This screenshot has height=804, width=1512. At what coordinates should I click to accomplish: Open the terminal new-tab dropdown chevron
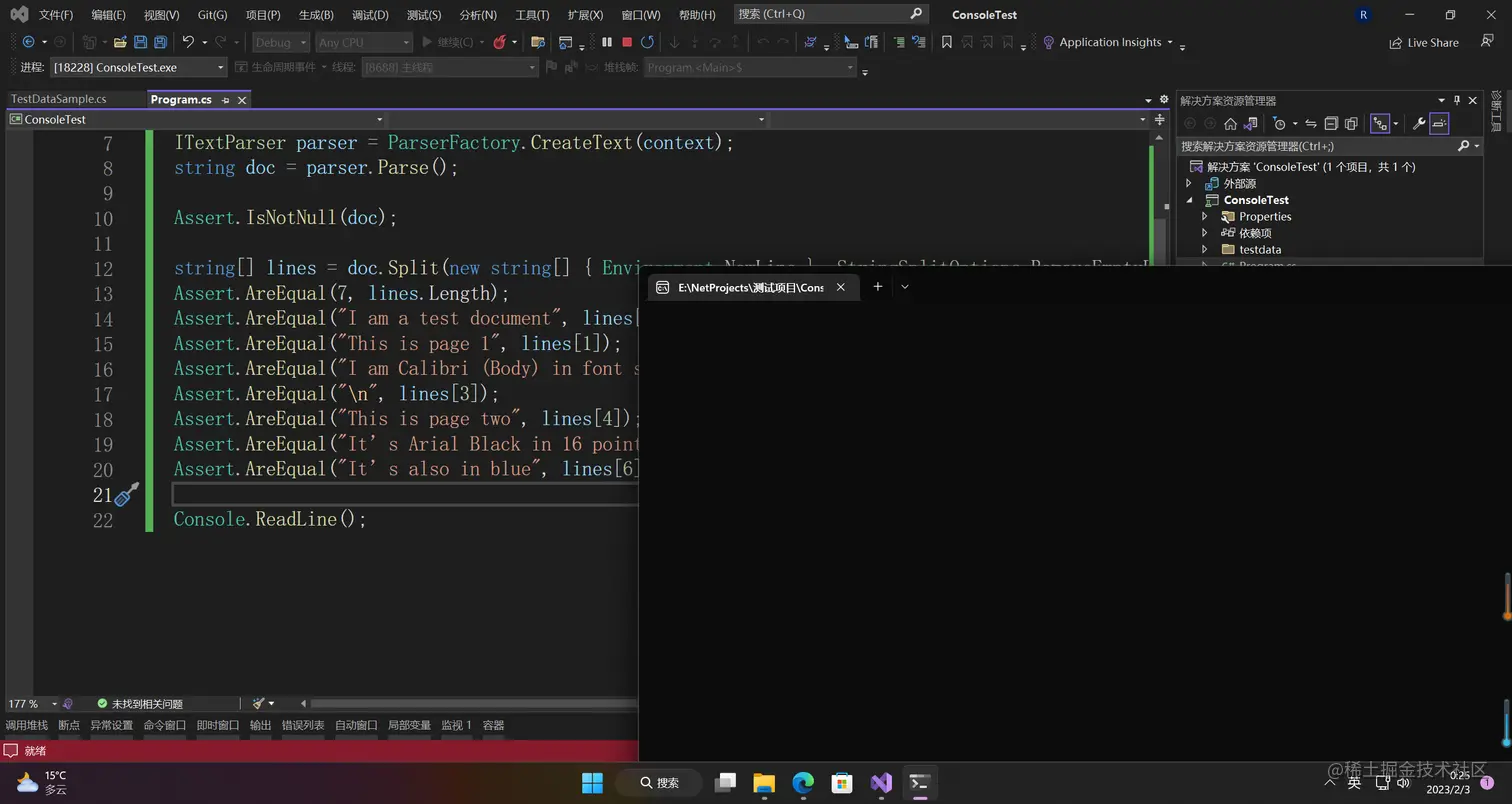pos(905,287)
